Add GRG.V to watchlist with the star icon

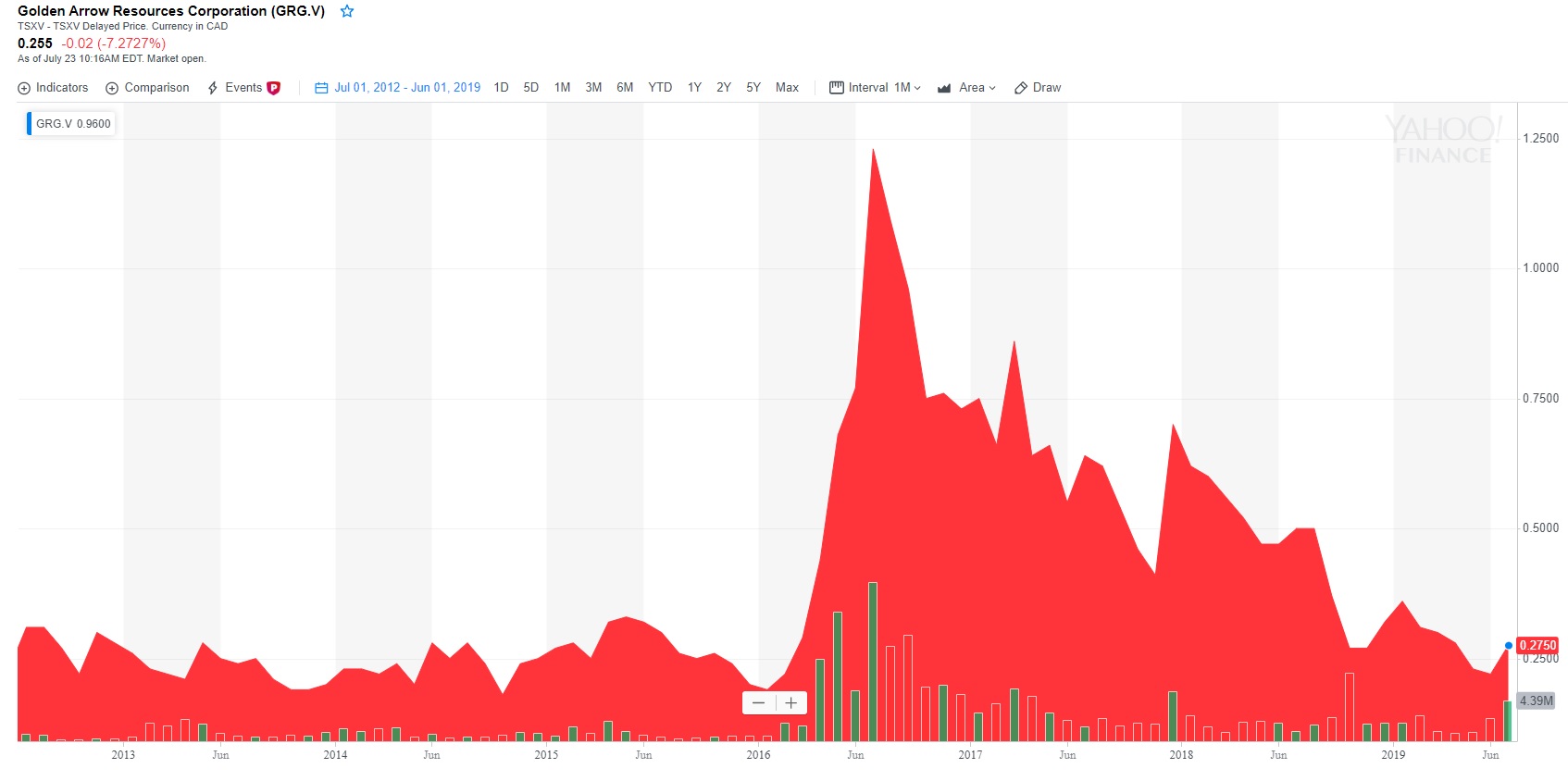point(347,11)
